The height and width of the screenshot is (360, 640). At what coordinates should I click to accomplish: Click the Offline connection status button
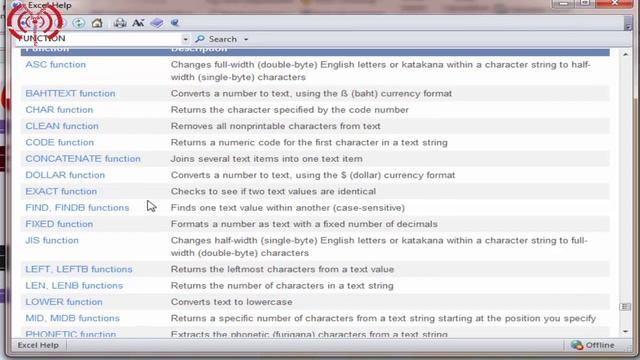tap(593, 345)
